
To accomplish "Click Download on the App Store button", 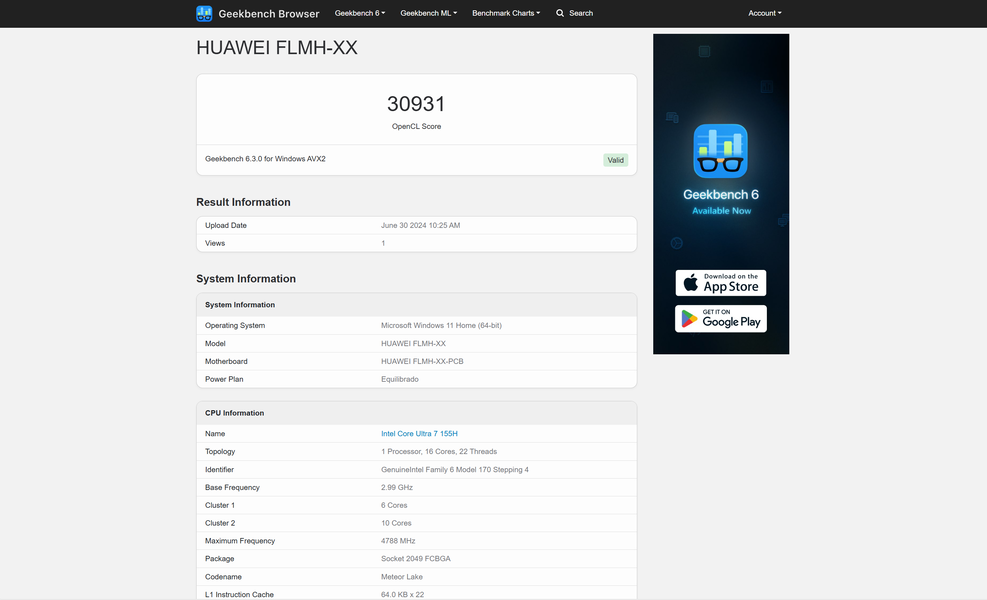I will point(721,283).
